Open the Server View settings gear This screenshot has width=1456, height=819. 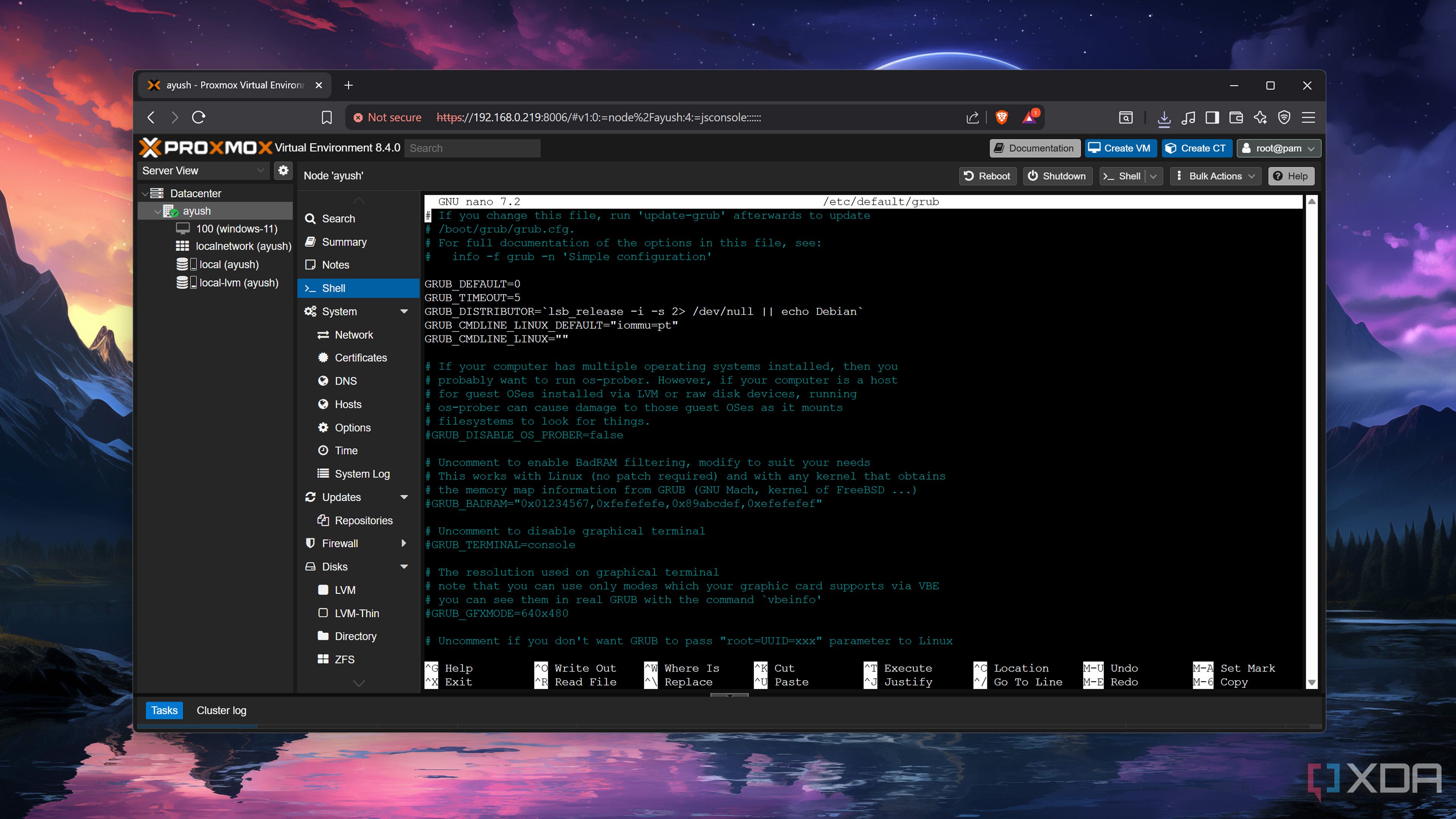(283, 170)
